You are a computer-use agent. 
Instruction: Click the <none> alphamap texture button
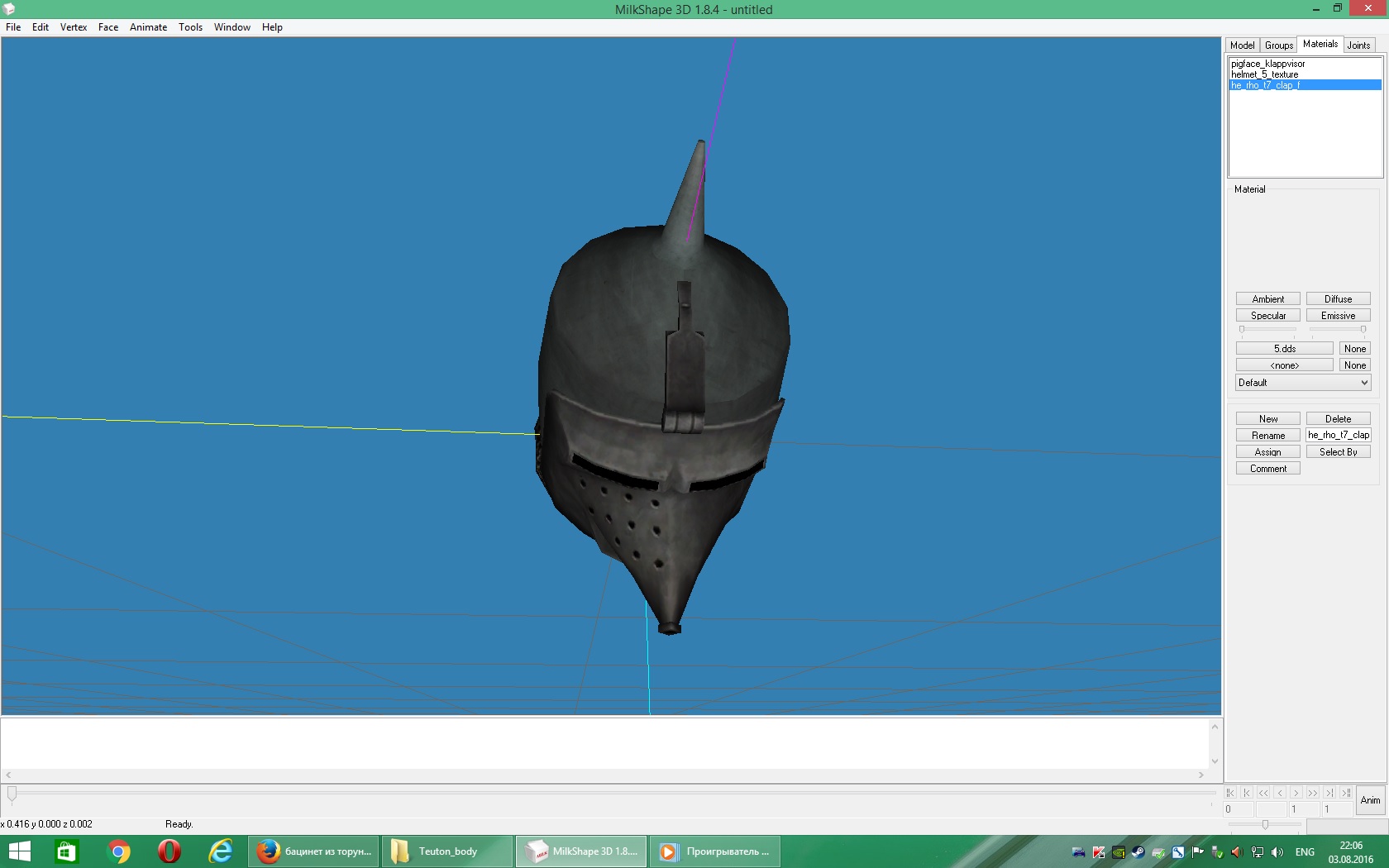point(1285,365)
